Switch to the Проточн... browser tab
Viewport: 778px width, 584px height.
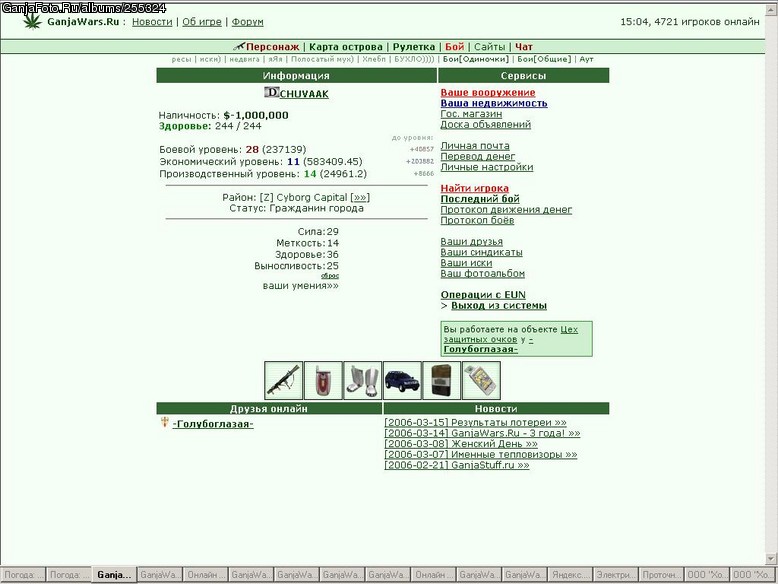coord(661,575)
